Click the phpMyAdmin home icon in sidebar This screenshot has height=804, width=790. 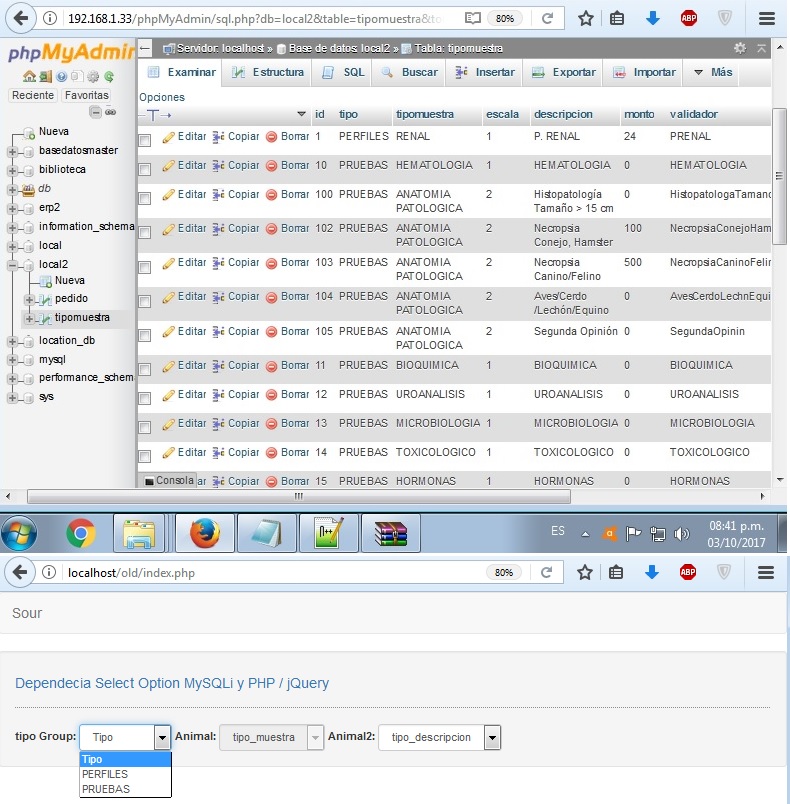(29, 76)
